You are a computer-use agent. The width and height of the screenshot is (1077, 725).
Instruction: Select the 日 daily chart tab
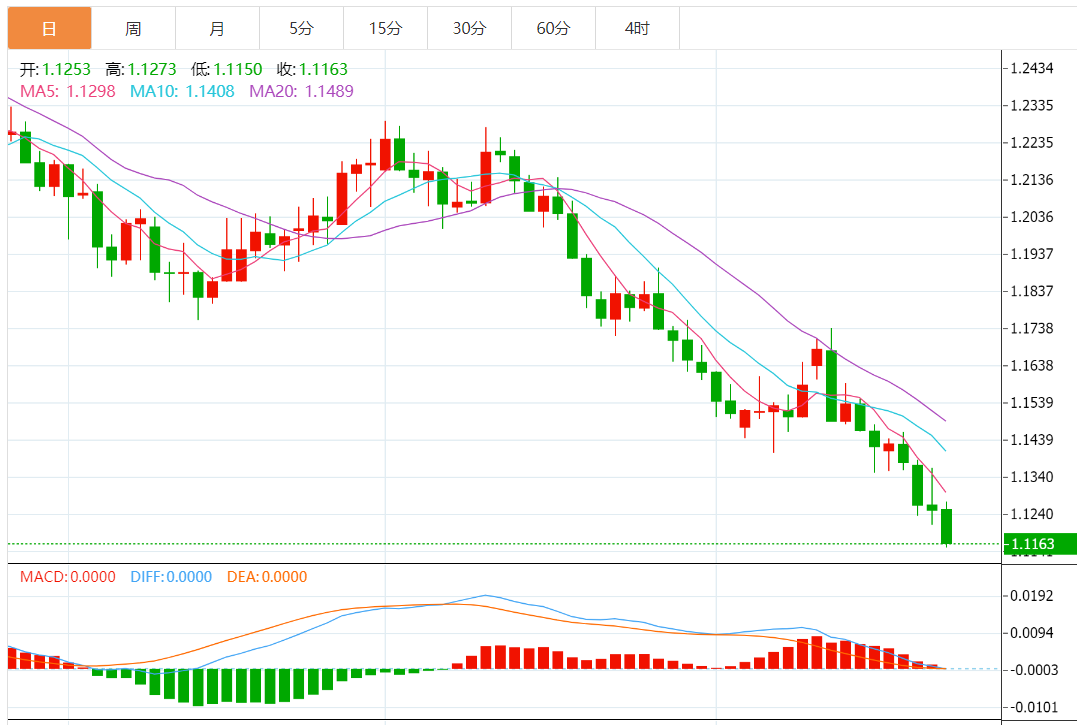(x=49, y=28)
